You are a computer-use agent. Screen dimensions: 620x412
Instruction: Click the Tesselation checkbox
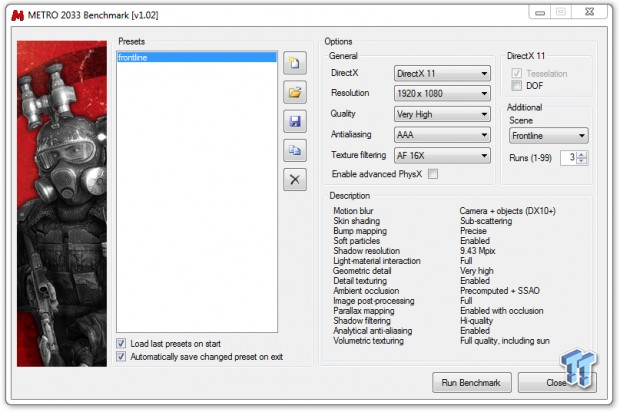516,73
